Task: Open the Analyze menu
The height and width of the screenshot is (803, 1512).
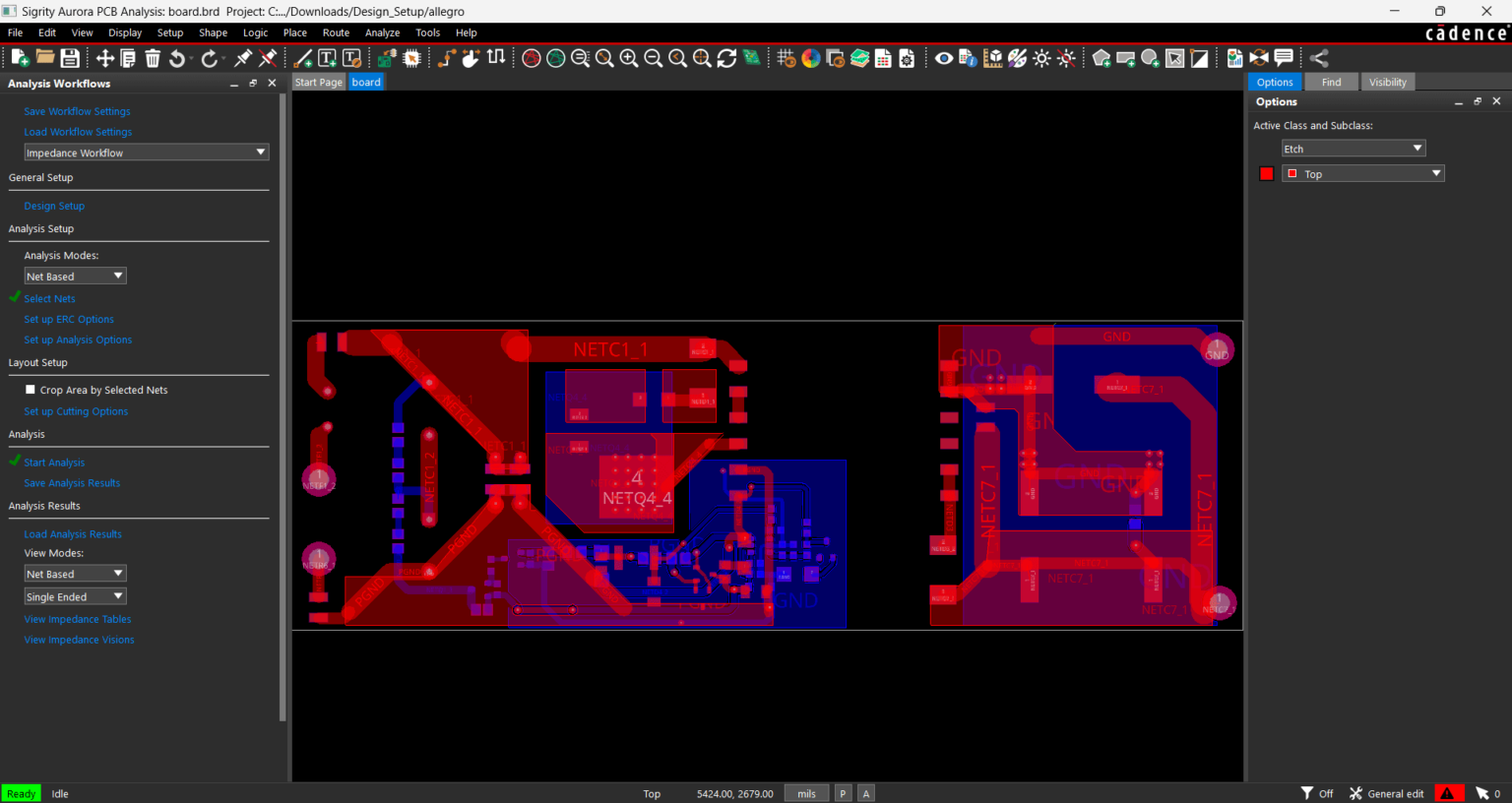Action: click(x=382, y=32)
